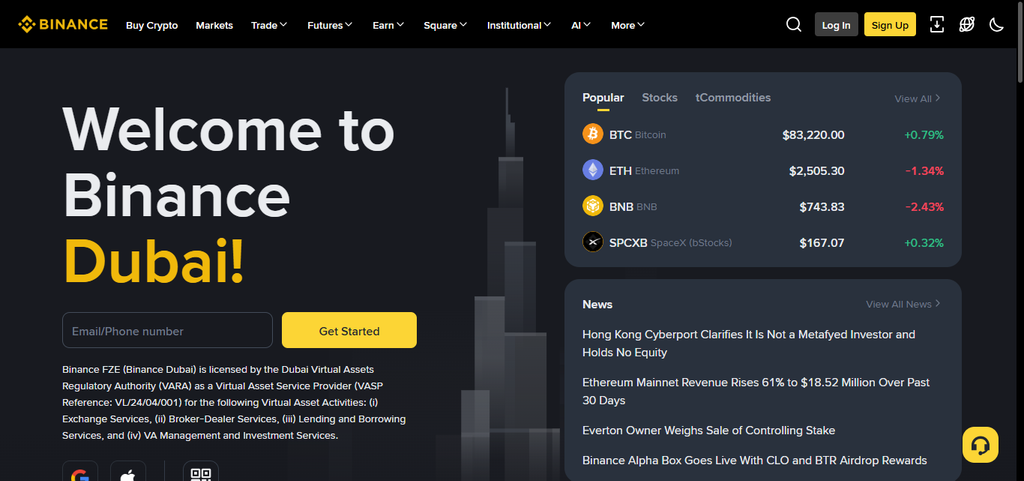Expand the AI menu

pos(581,25)
